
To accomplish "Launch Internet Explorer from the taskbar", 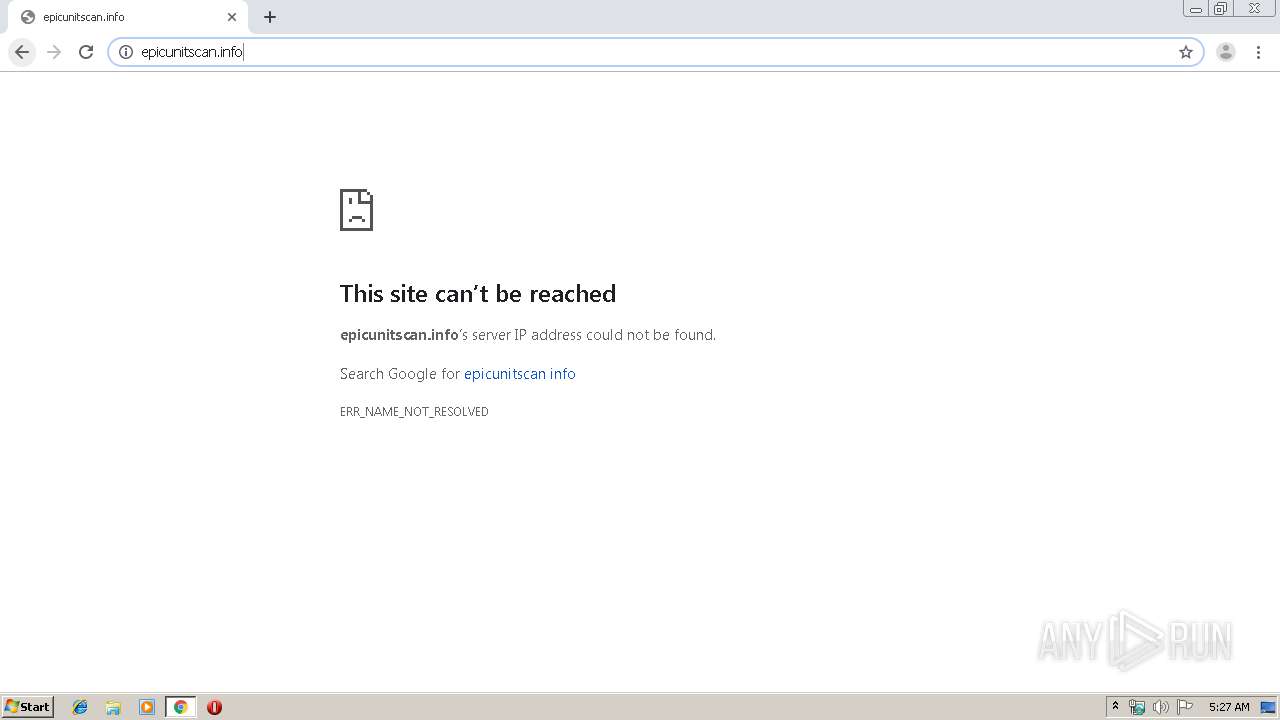I will 80,707.
